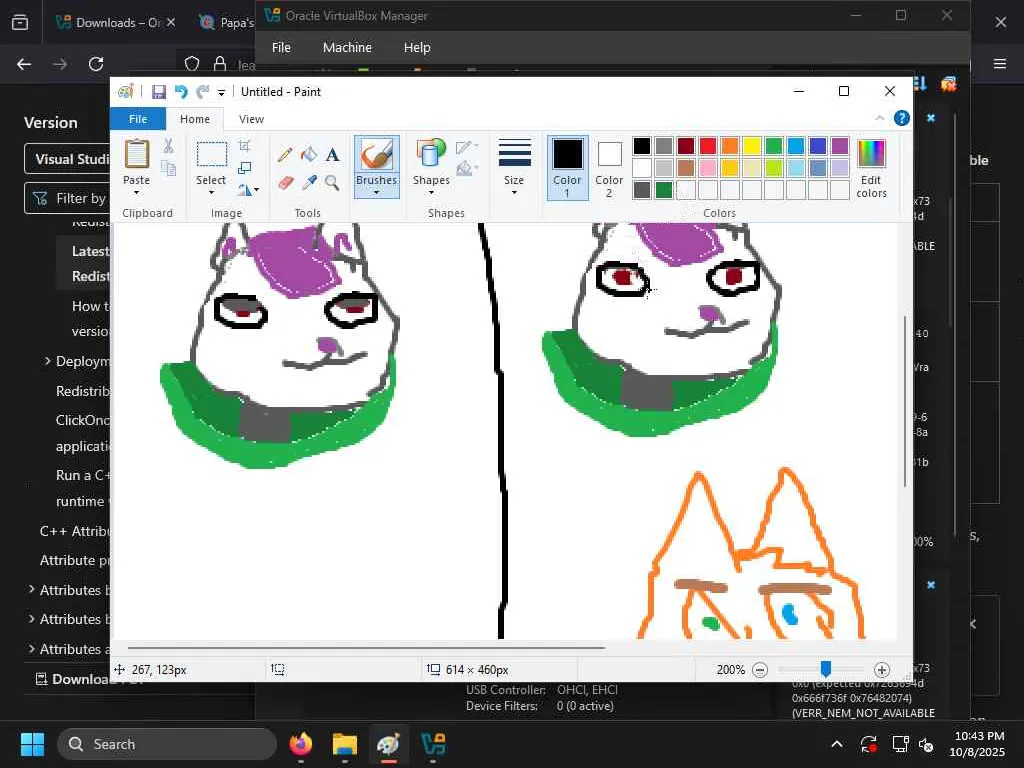Select Color 1 button
This screenshot has width=1024, height=768.
(x=567, y=168)
